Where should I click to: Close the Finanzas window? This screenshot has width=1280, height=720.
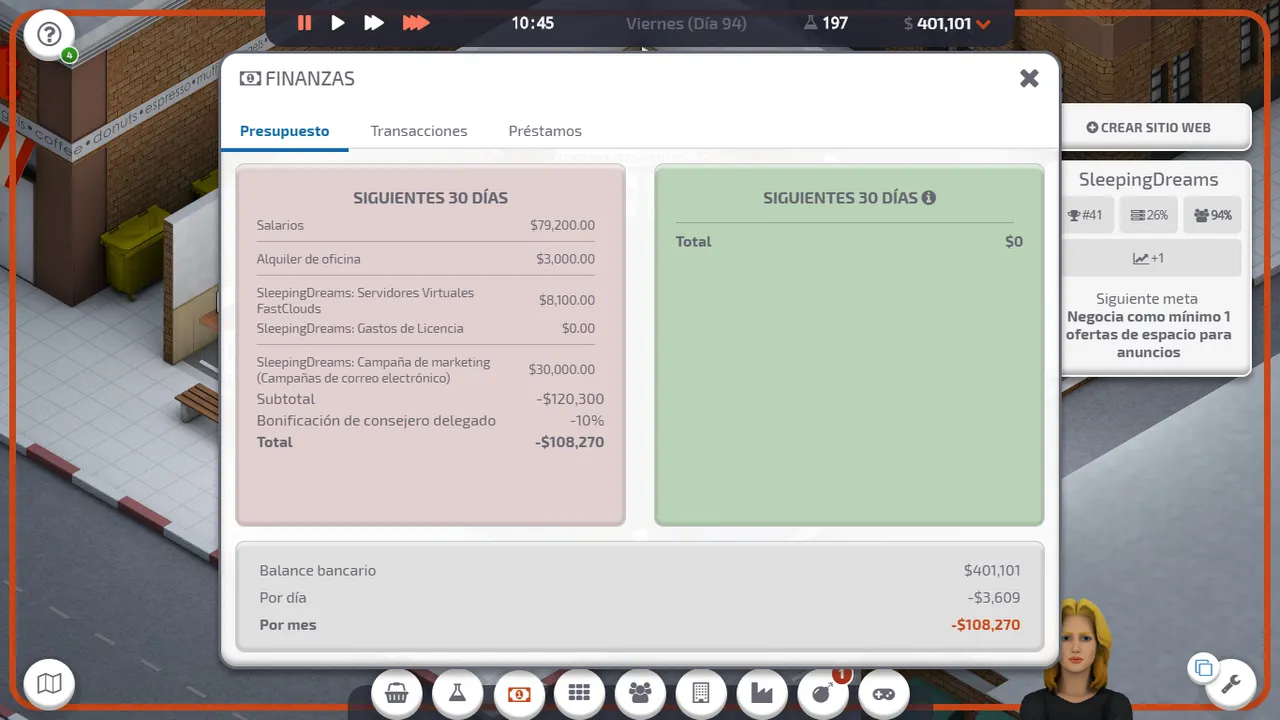tap(1029, 78)
